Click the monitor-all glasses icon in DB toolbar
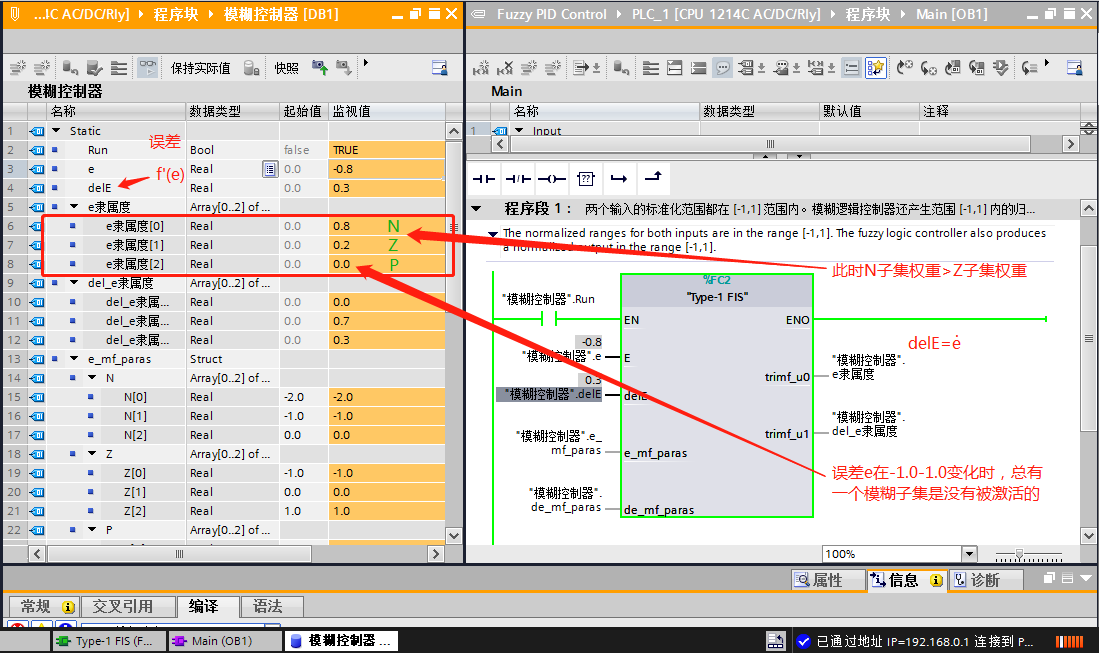Viewport: 1099px width, 653px height. [147, 68]
